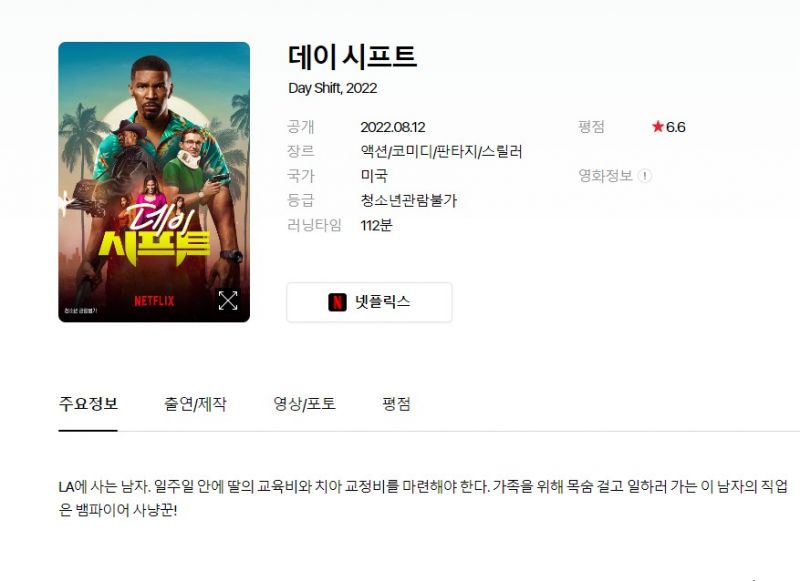Select the 주요정보 tab
The height and width of the screenshot is (581, 800).
click(88, 404)
